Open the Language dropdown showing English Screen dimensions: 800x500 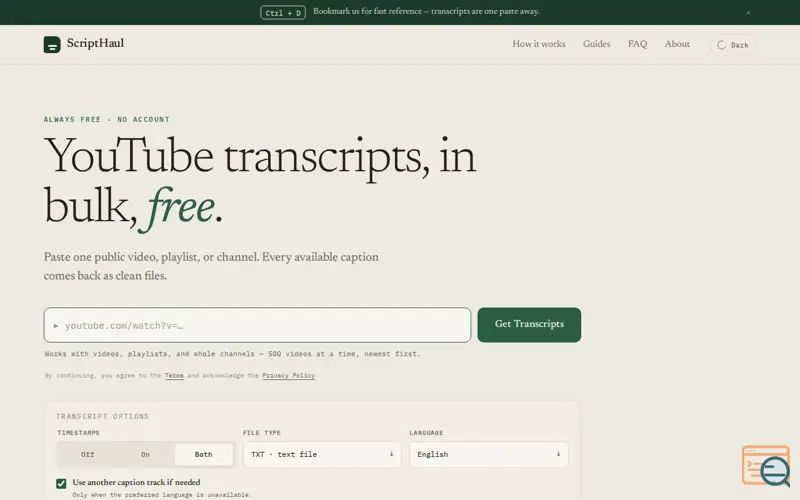tap(489, 454)
